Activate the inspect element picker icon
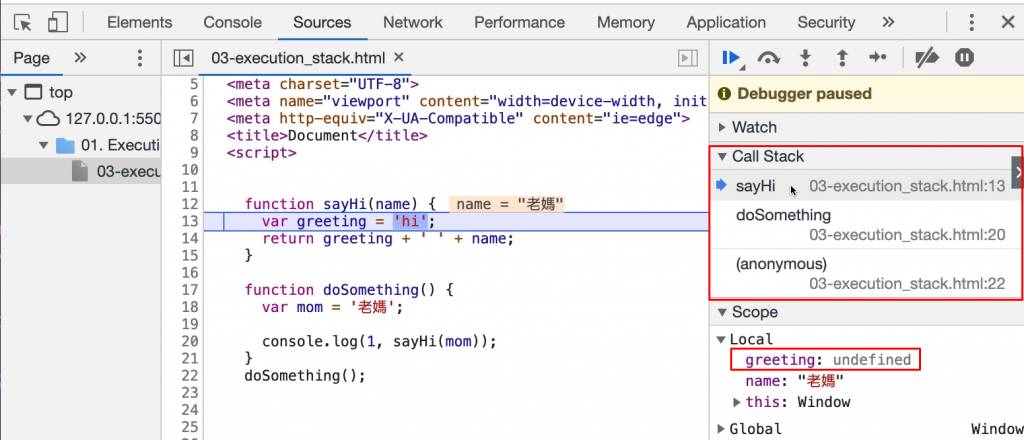1024x440 pixels. pos(24,23)
